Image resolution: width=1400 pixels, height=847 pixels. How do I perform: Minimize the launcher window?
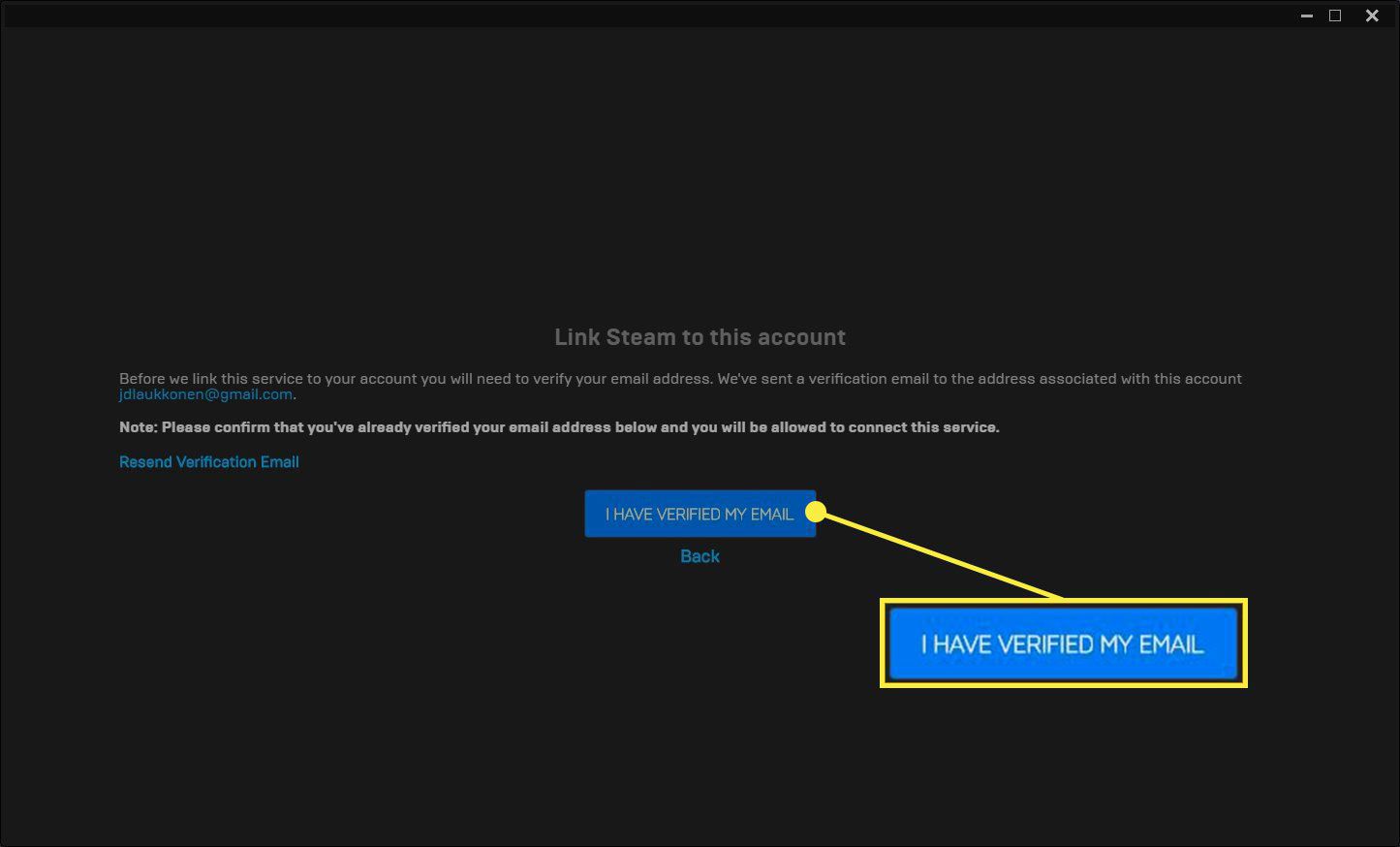coord(1307,16)
